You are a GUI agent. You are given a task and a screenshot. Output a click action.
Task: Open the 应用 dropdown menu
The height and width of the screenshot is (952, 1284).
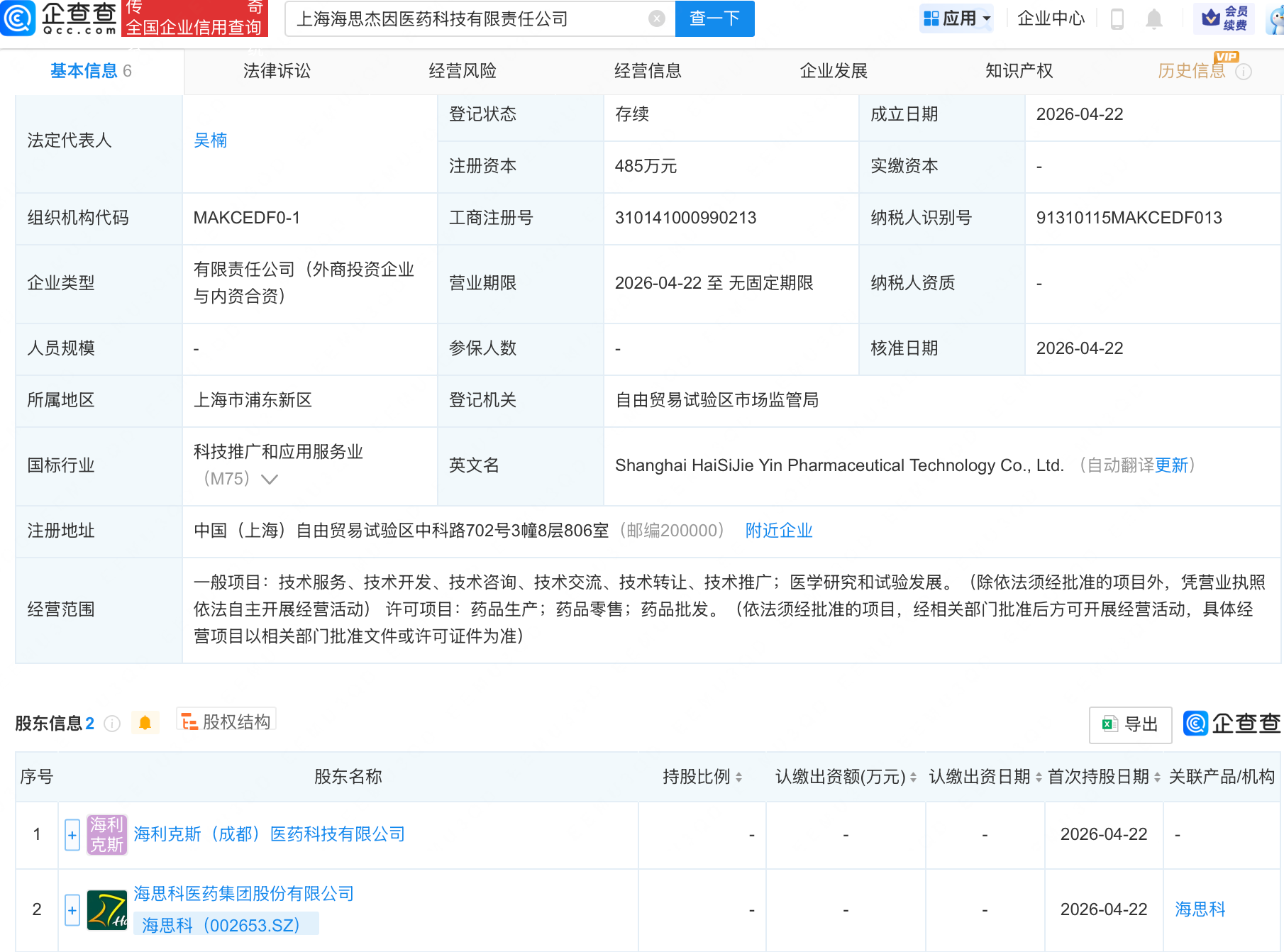(957, 19)
